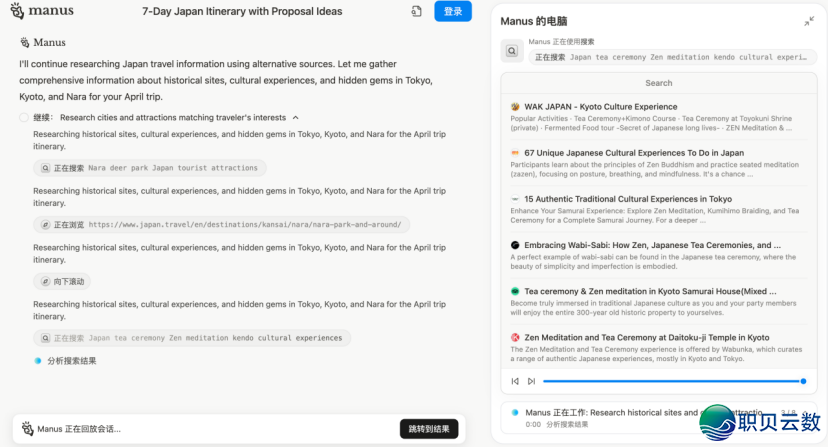Open Tea ceremony & Zen meditation Samurai House result
The height and width of the screenshot is (447, 828).
tap(650, 291)
